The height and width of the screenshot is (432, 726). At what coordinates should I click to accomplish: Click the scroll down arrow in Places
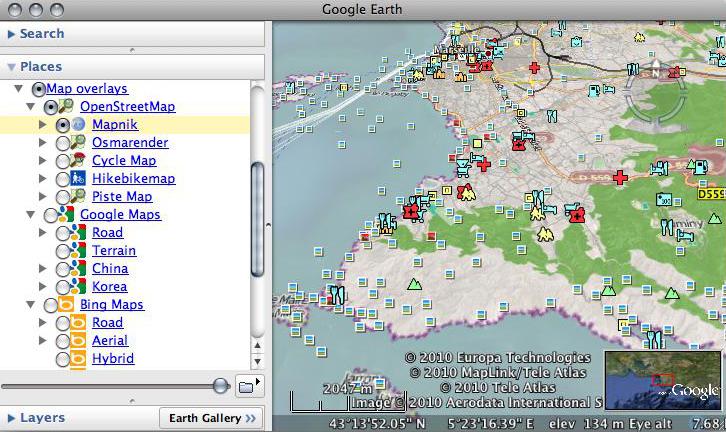[x=257, y=362]
